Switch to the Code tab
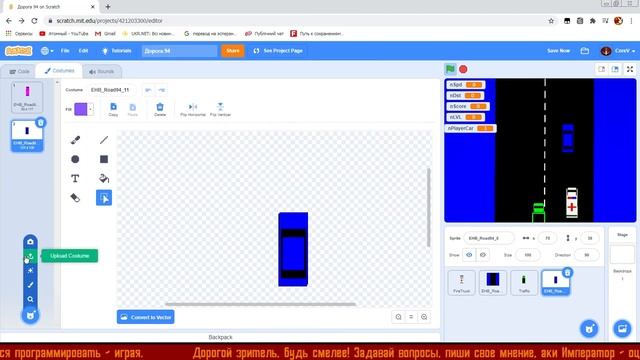Screen dimensions: 640x360 pyautogui.click(x=19, y=71)
